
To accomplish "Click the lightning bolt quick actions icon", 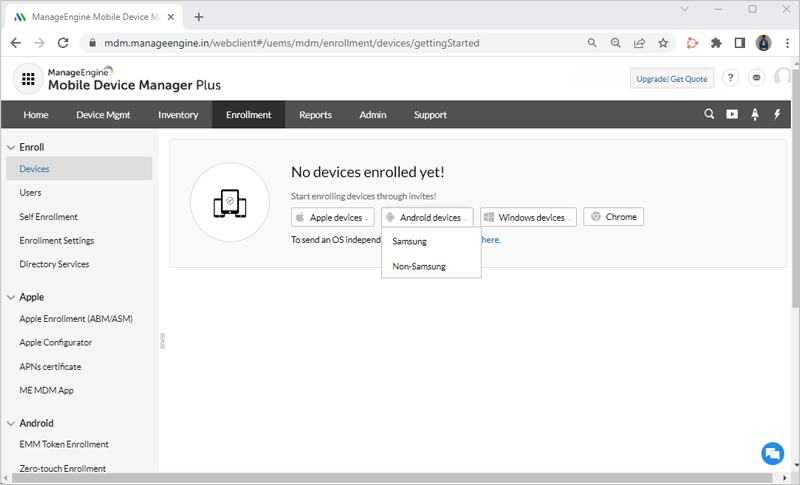I will [x=777, y=114].
